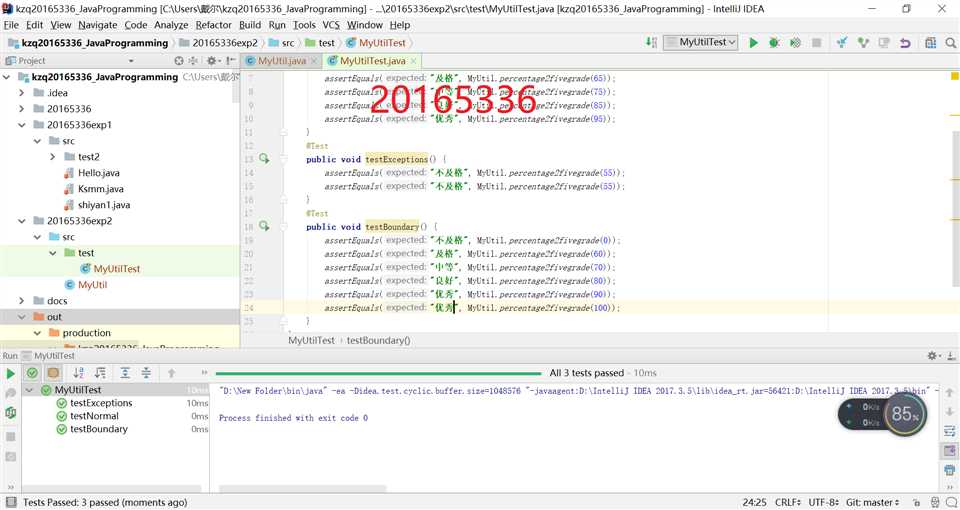Click the tool window quick-access icon in status bar
The width and height of the screenshot is (960, 510).
pyautogui.click(x=10, y=502)
